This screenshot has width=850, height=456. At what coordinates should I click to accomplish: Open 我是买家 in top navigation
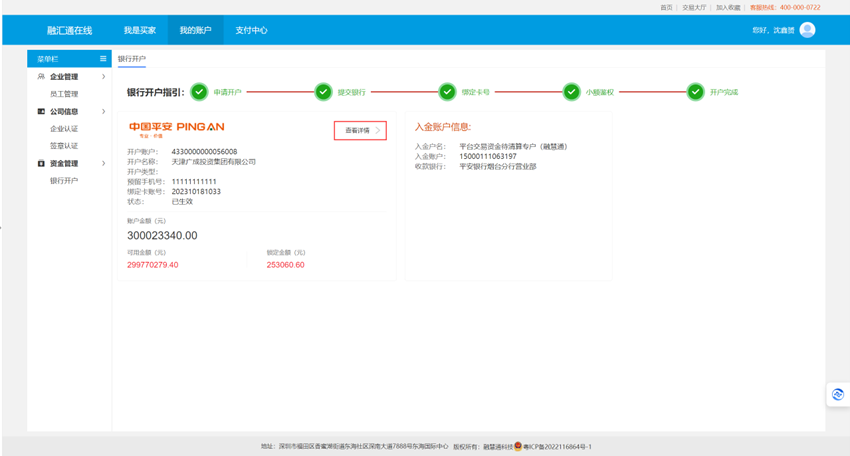point(139,30)
